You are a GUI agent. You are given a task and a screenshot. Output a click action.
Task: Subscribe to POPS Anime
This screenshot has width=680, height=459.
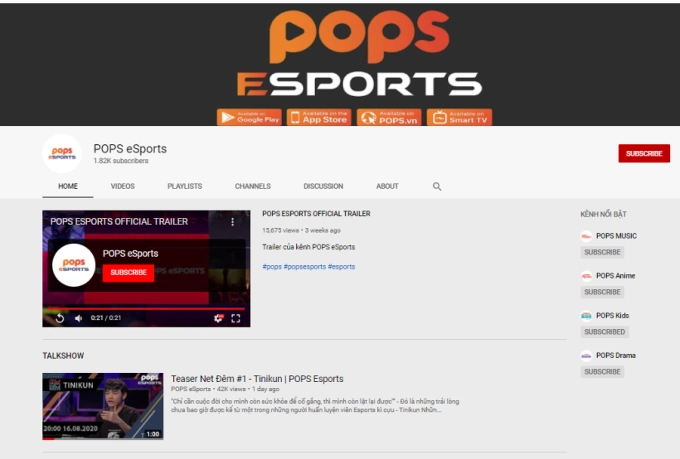coord(602,292)
